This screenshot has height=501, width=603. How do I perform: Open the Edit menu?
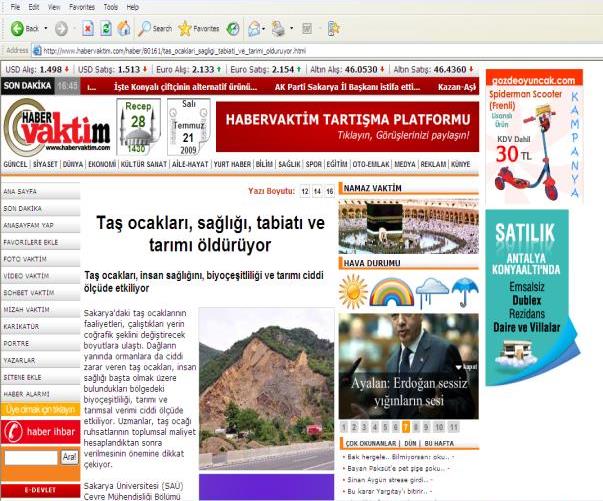pyautogui.click(x=34, y=7)
